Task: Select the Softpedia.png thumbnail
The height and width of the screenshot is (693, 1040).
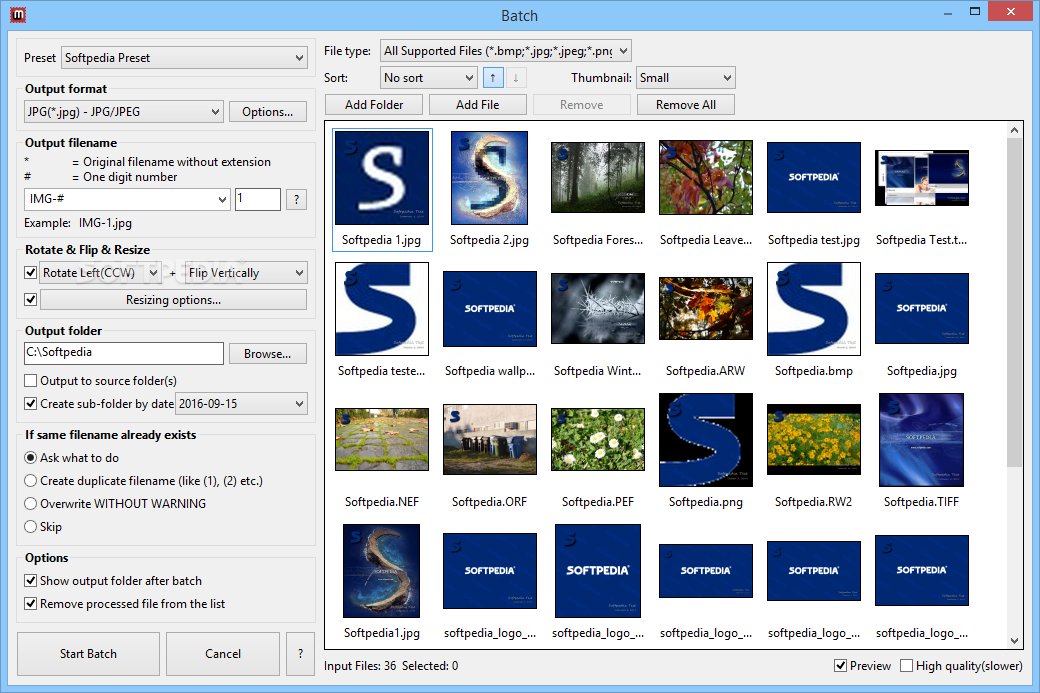Action: click(706, 440)
